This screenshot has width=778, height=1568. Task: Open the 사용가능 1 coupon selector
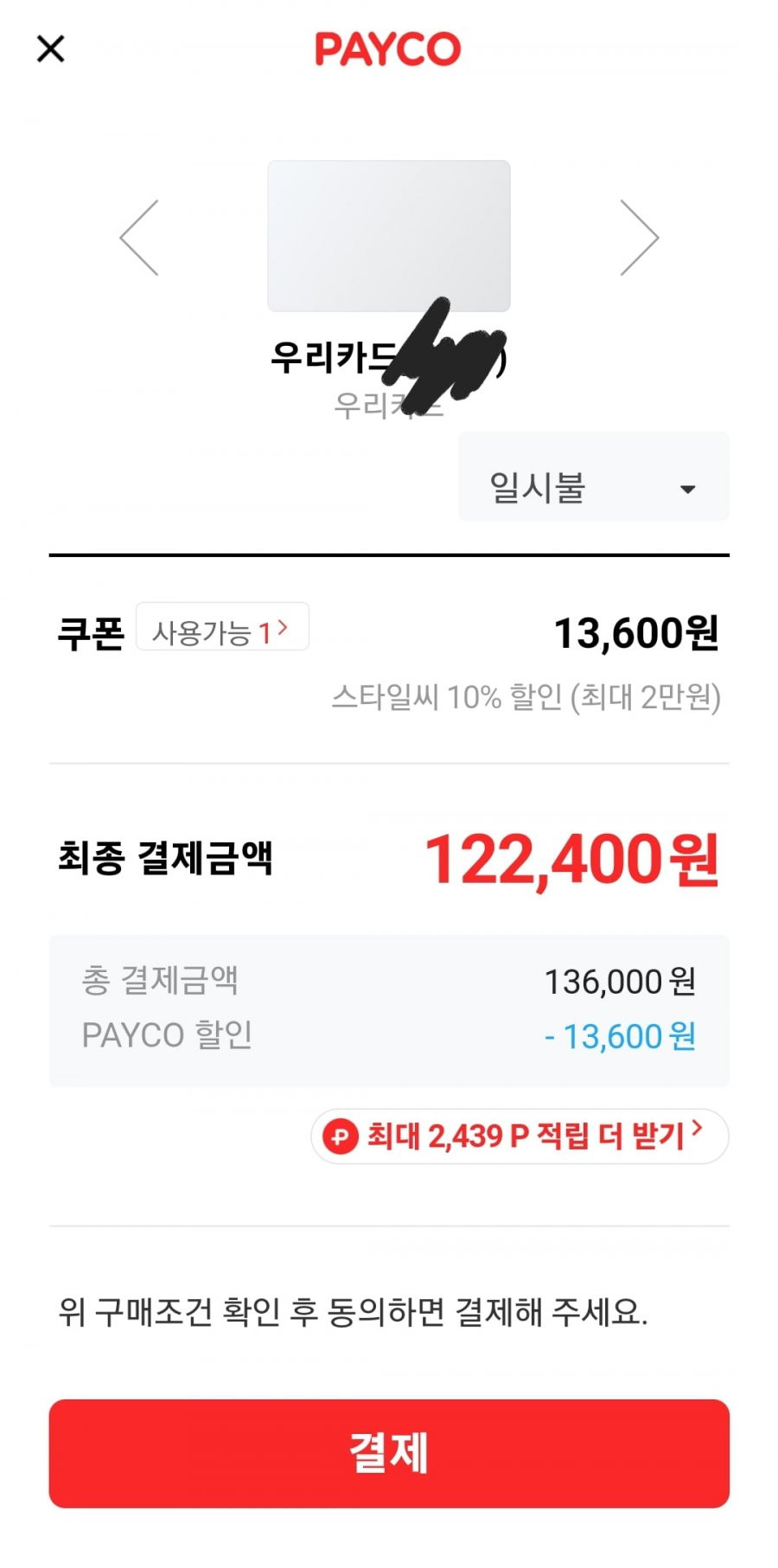pyautogui.click(x=222, y=626)
